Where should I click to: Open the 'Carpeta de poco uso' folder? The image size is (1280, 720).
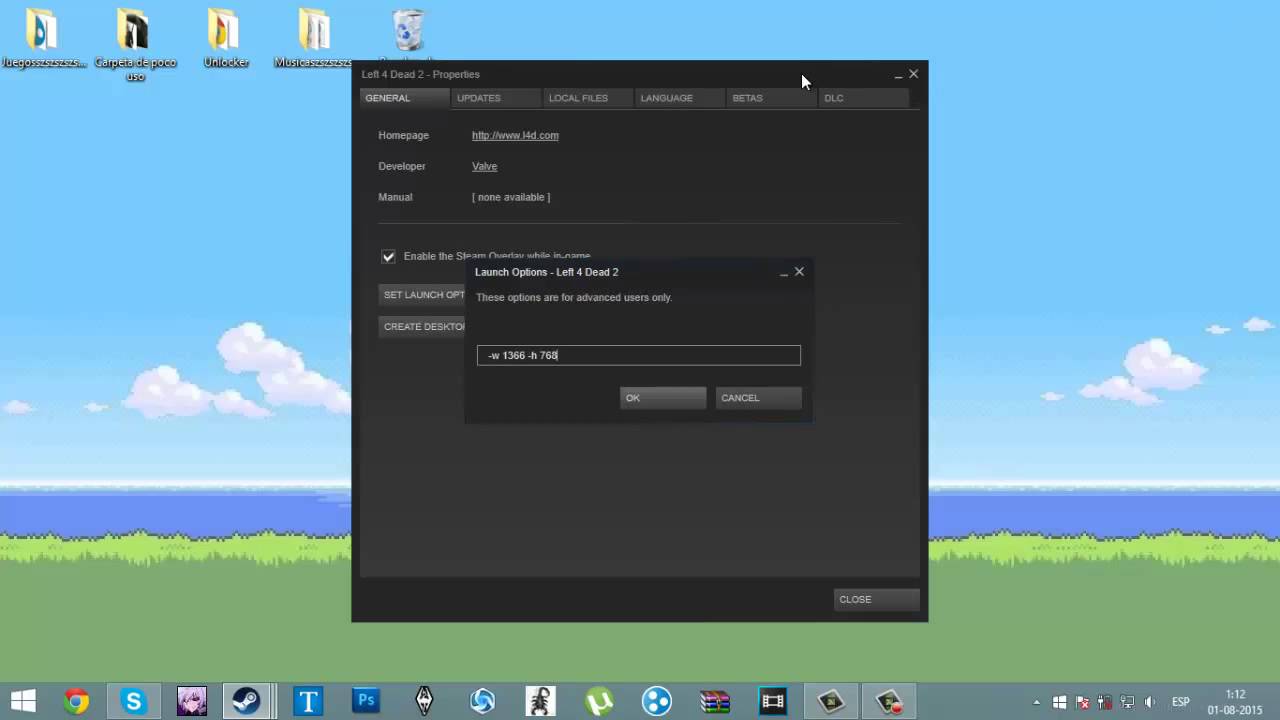click(x=135, y=45)
